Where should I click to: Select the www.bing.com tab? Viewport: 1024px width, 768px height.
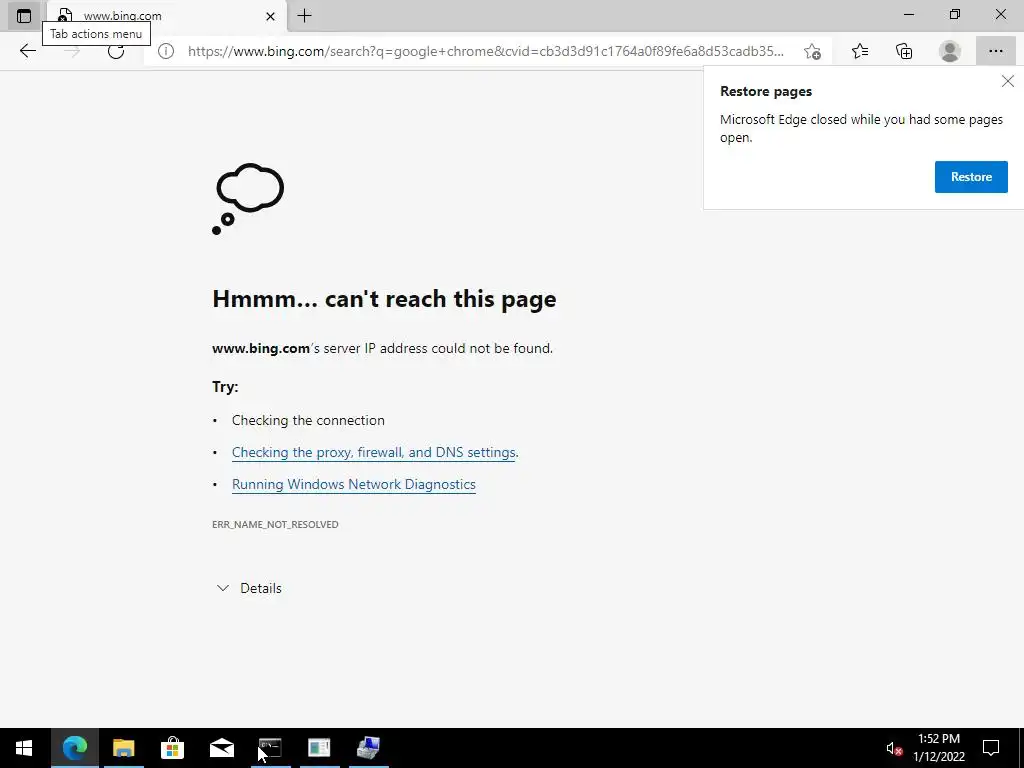tap(167, 16)
